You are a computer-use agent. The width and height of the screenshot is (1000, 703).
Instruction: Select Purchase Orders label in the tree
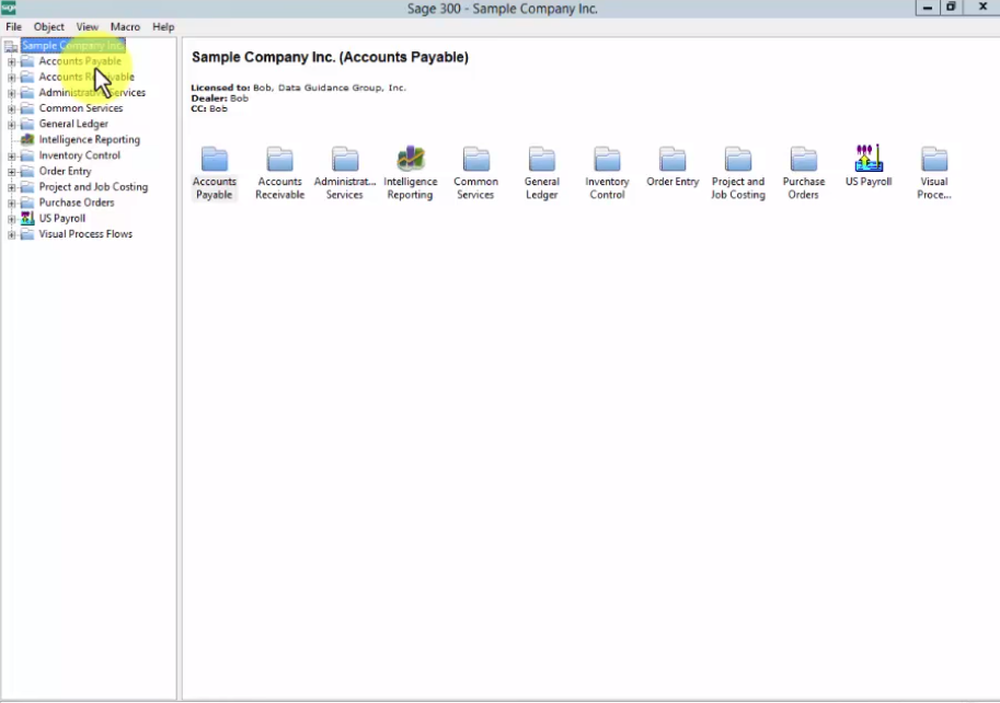[x=77, y=203]
